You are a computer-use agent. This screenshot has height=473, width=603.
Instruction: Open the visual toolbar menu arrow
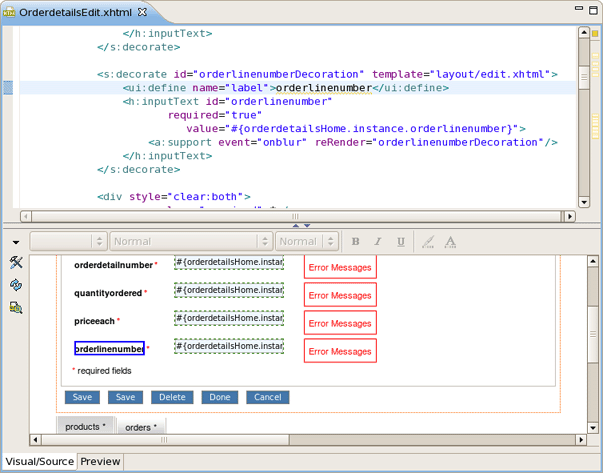click(x=16, y=242)
